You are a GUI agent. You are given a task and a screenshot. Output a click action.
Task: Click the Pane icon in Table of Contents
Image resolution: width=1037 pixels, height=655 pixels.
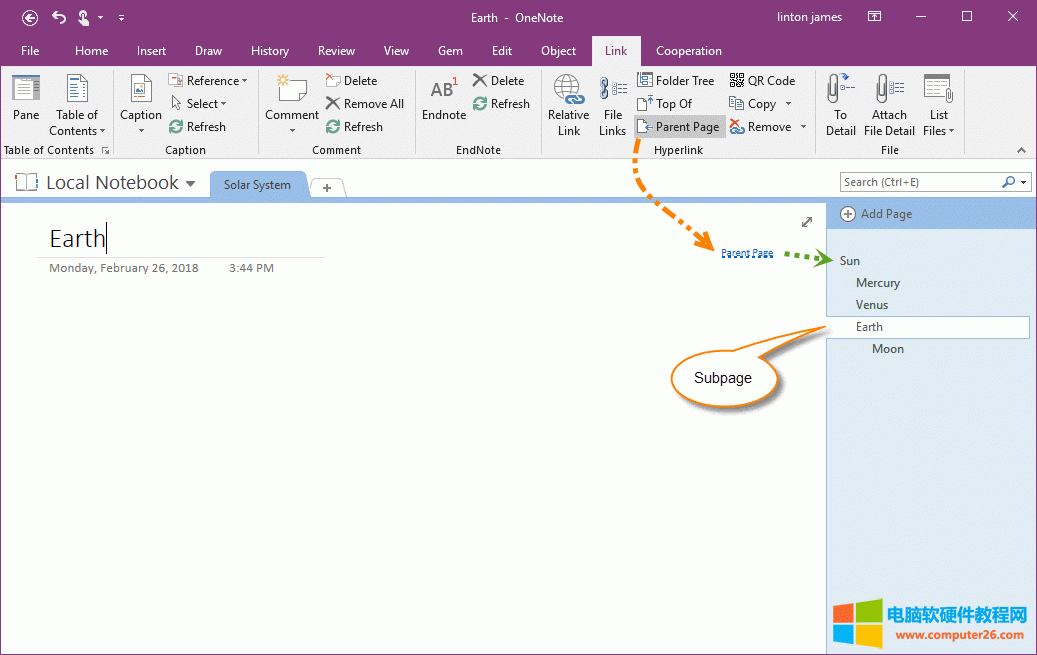26,90
